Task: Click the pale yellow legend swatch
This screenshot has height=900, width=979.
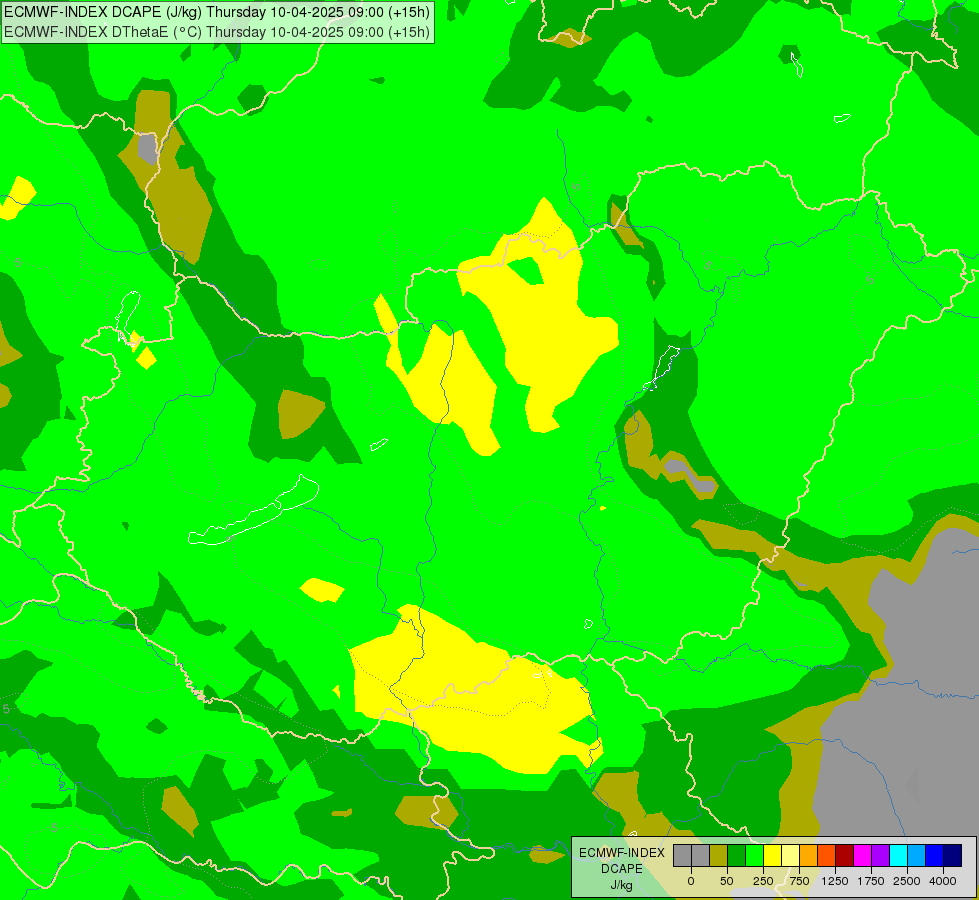Action: (790, 856)
